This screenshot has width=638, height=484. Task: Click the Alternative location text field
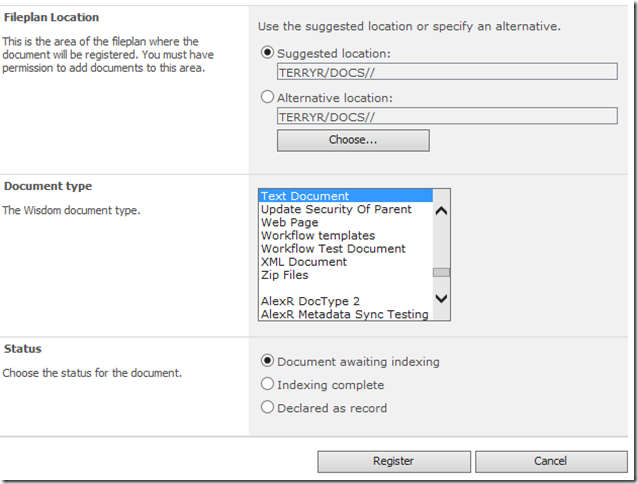446,116
